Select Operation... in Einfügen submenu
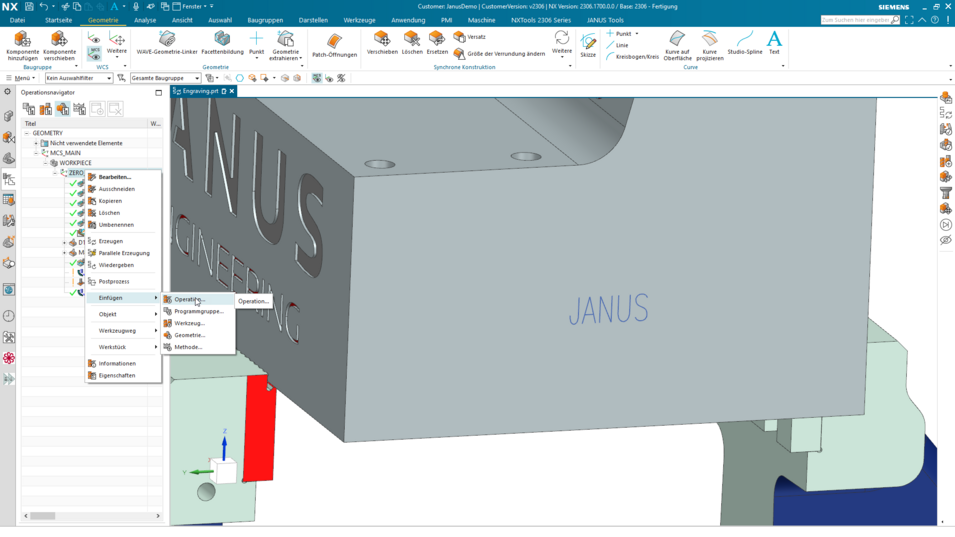Viewport: 955px width, 537px height. pyautogui.click(x=199, y=300)
